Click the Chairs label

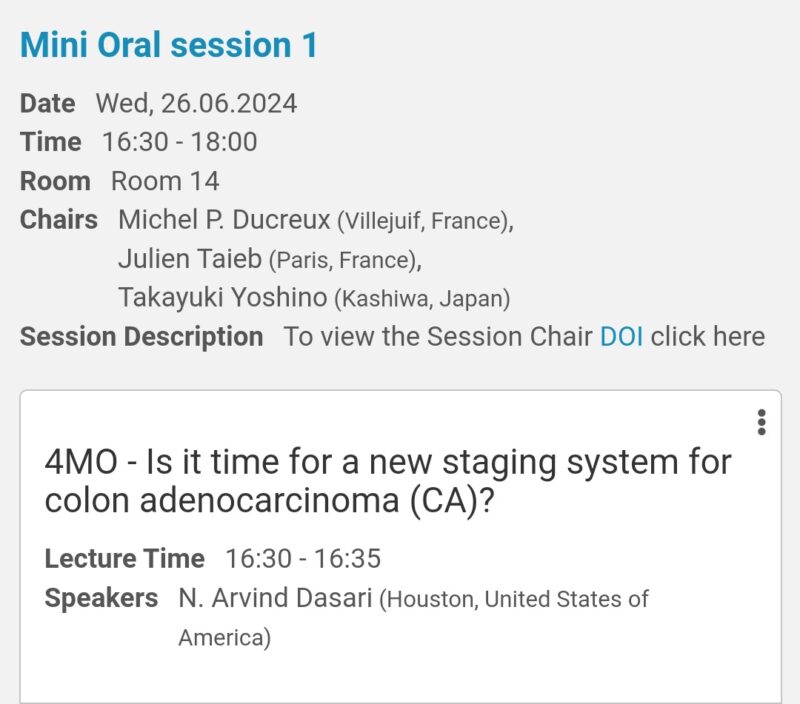point(59,220)
